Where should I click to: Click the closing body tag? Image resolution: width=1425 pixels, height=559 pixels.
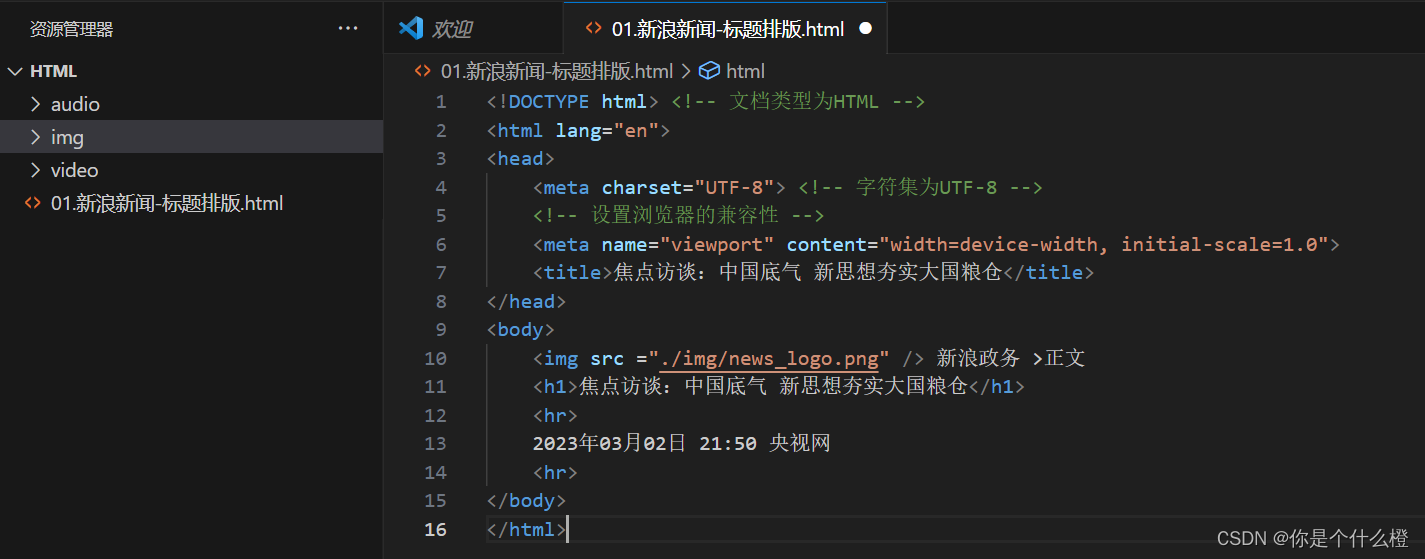coord(526,500)
